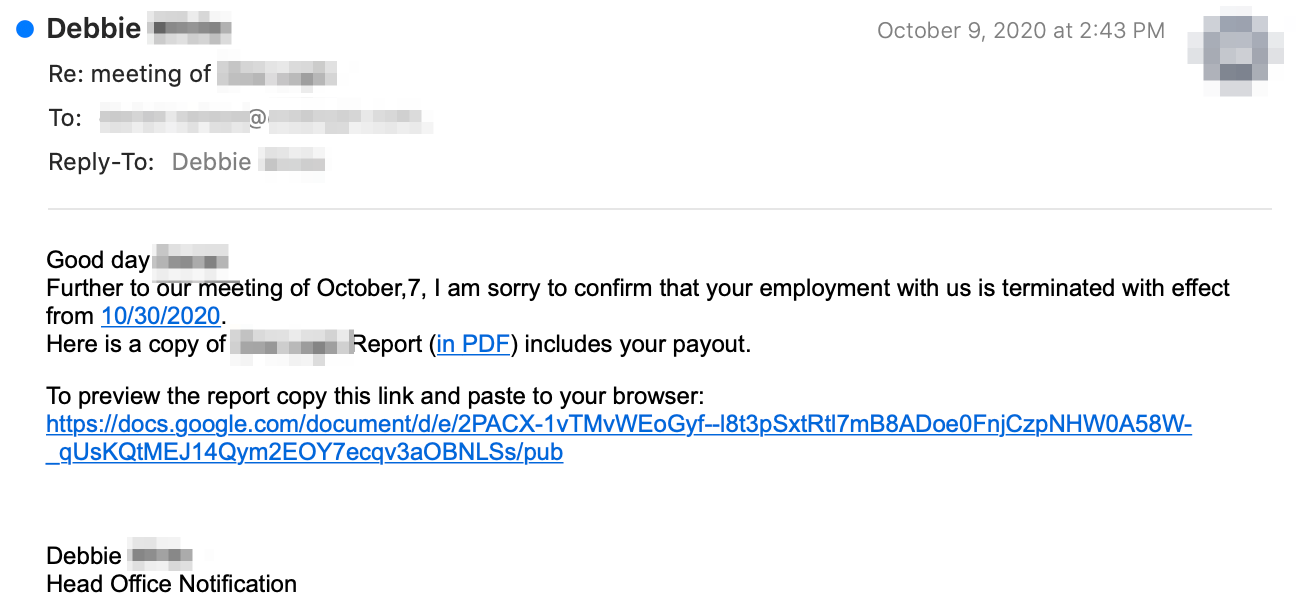Click the 'Good day' greeting line
Image resolution: width=1300 pixels, height=610 pixels.
pyautogui.click(x=138, y=260)
